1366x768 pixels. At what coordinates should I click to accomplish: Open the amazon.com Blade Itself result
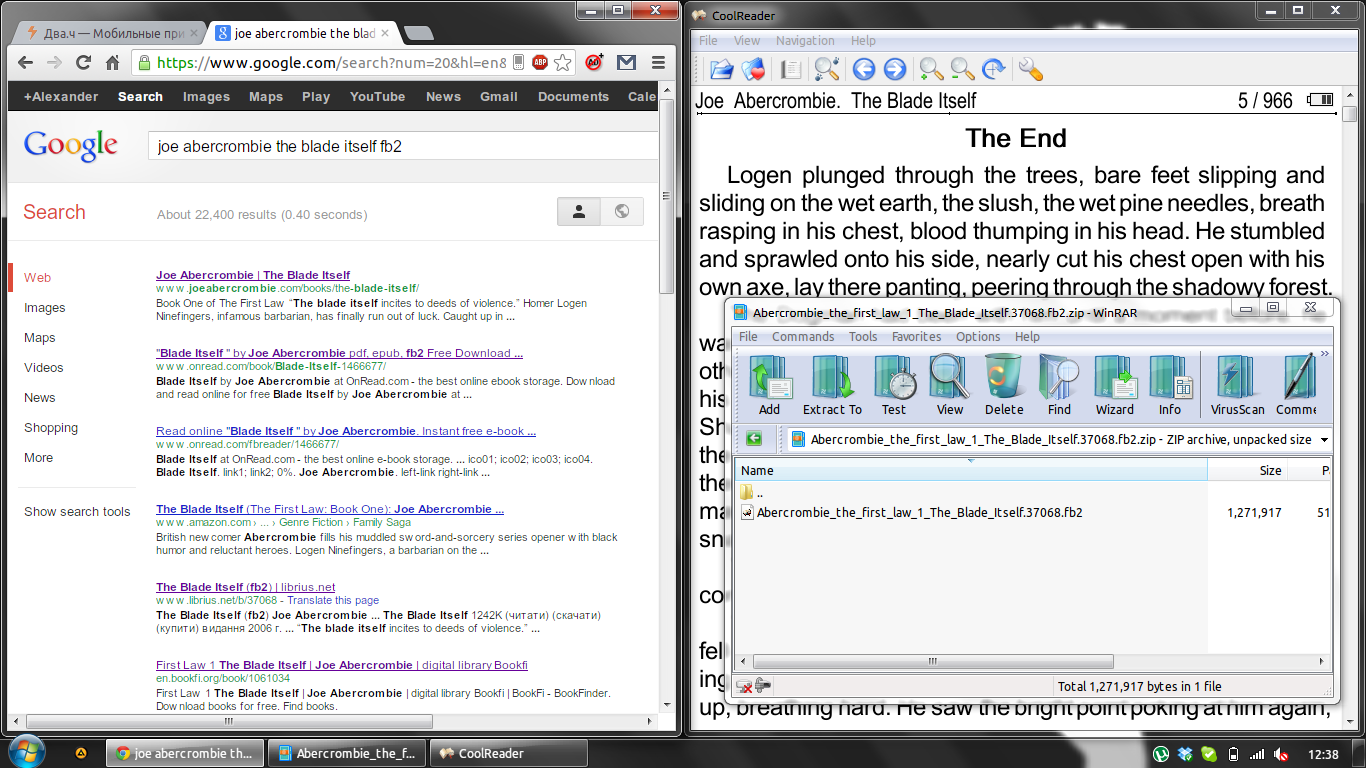tap(330, 509)
